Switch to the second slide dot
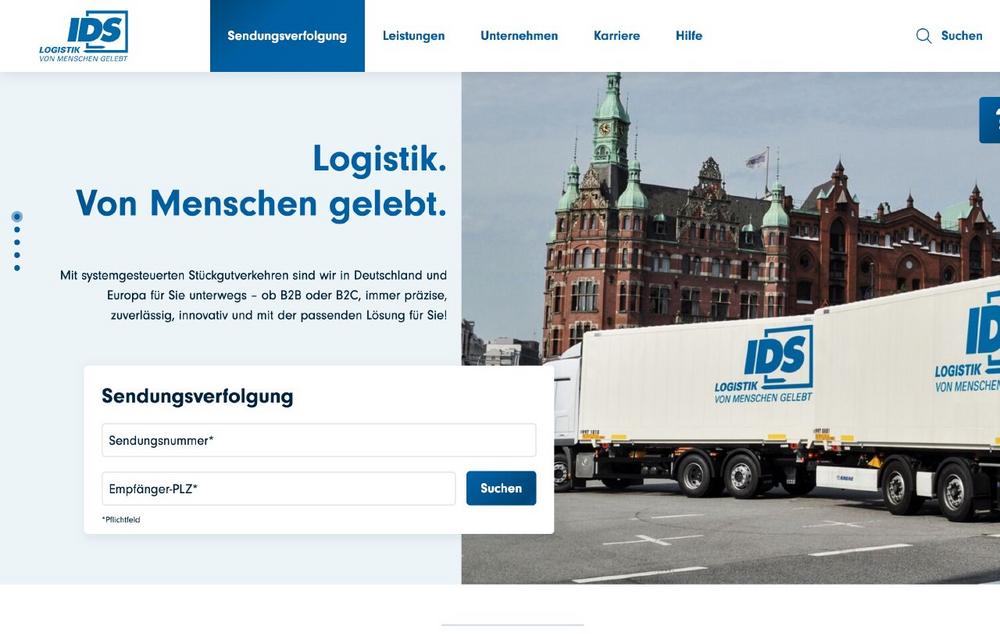Screen dimensions: 1000x634 (x=17, y=230)
